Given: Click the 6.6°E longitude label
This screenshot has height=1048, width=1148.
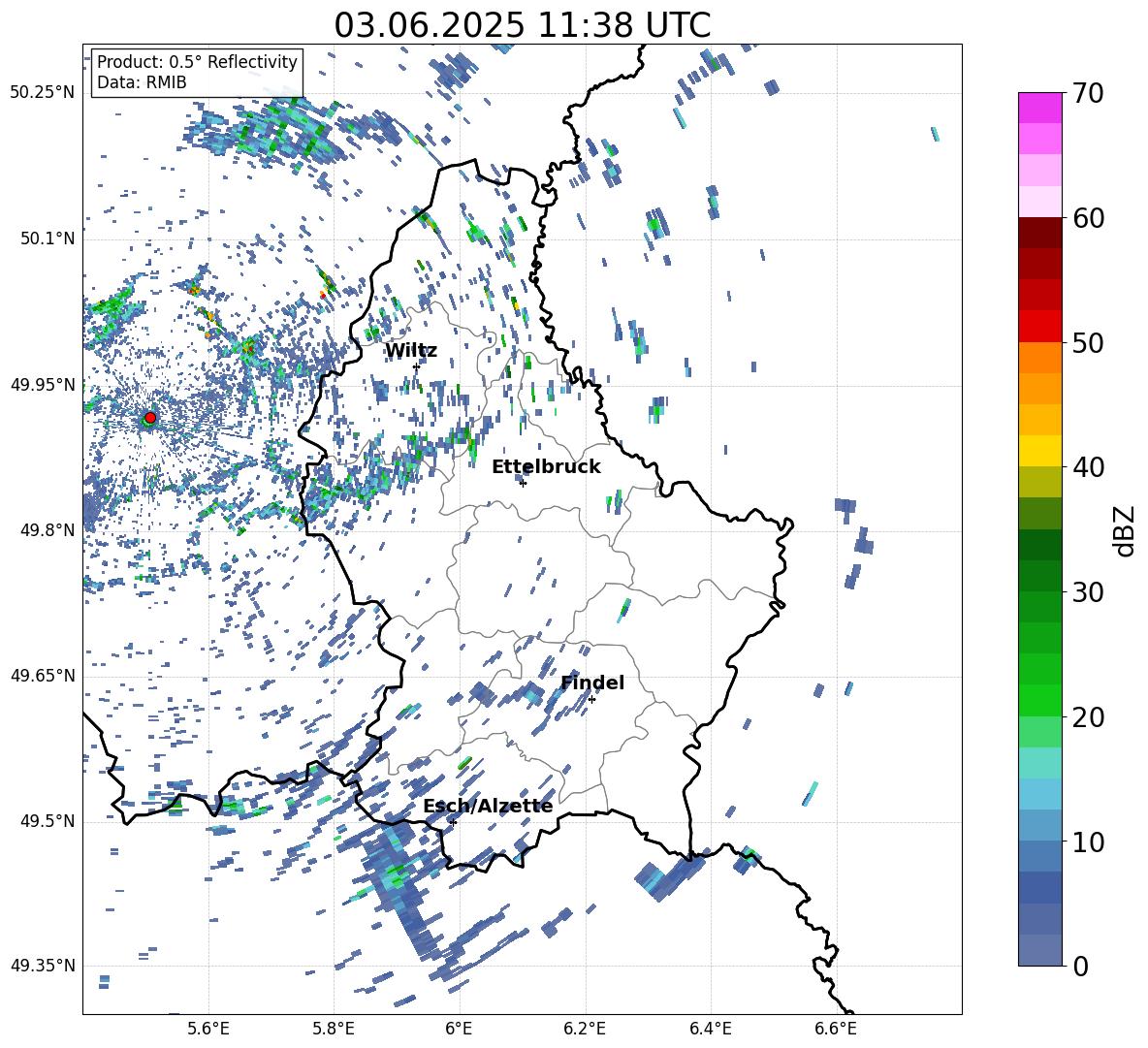Looking at the screenshot, I should coord(836,1029).
